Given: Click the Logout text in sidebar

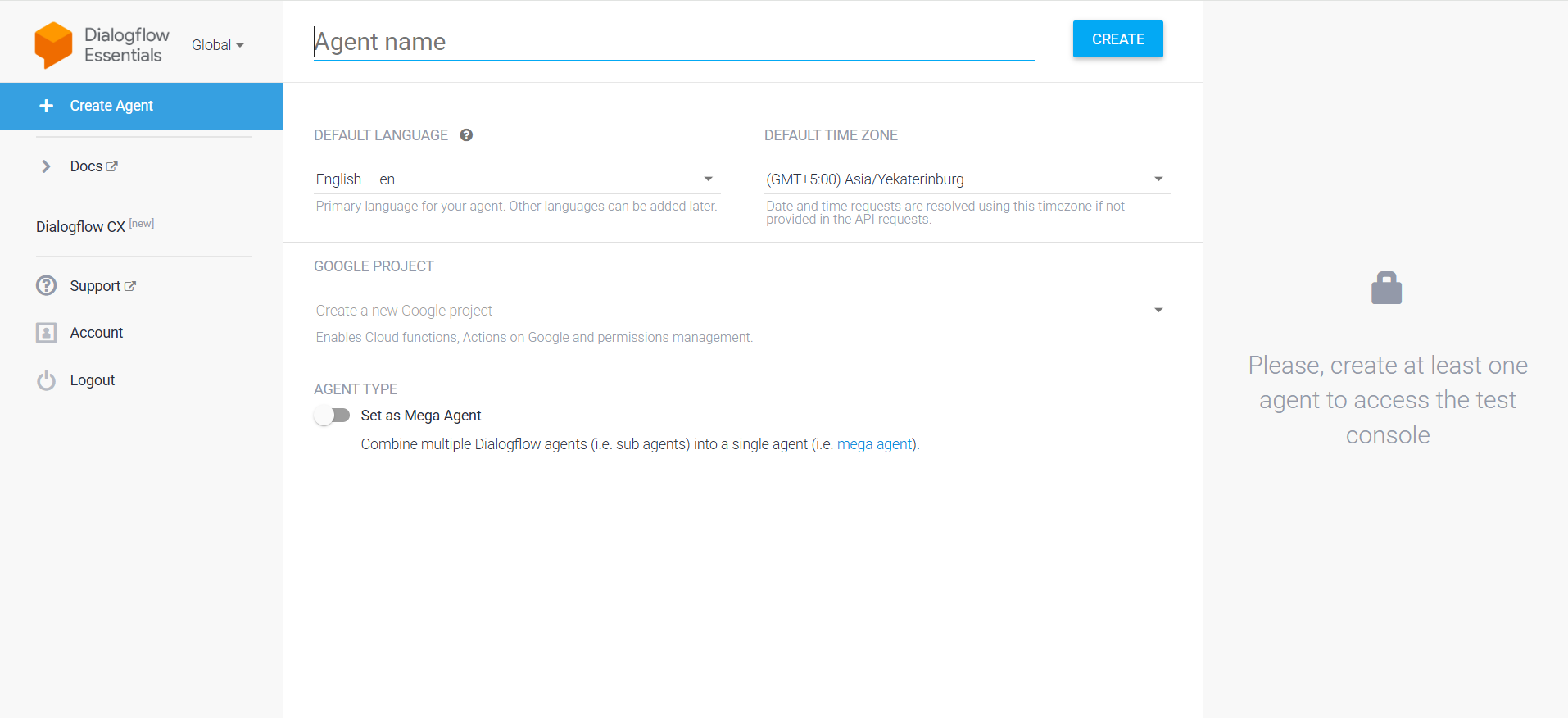Looking at the screenshot, I should click(x=93, y=380).
